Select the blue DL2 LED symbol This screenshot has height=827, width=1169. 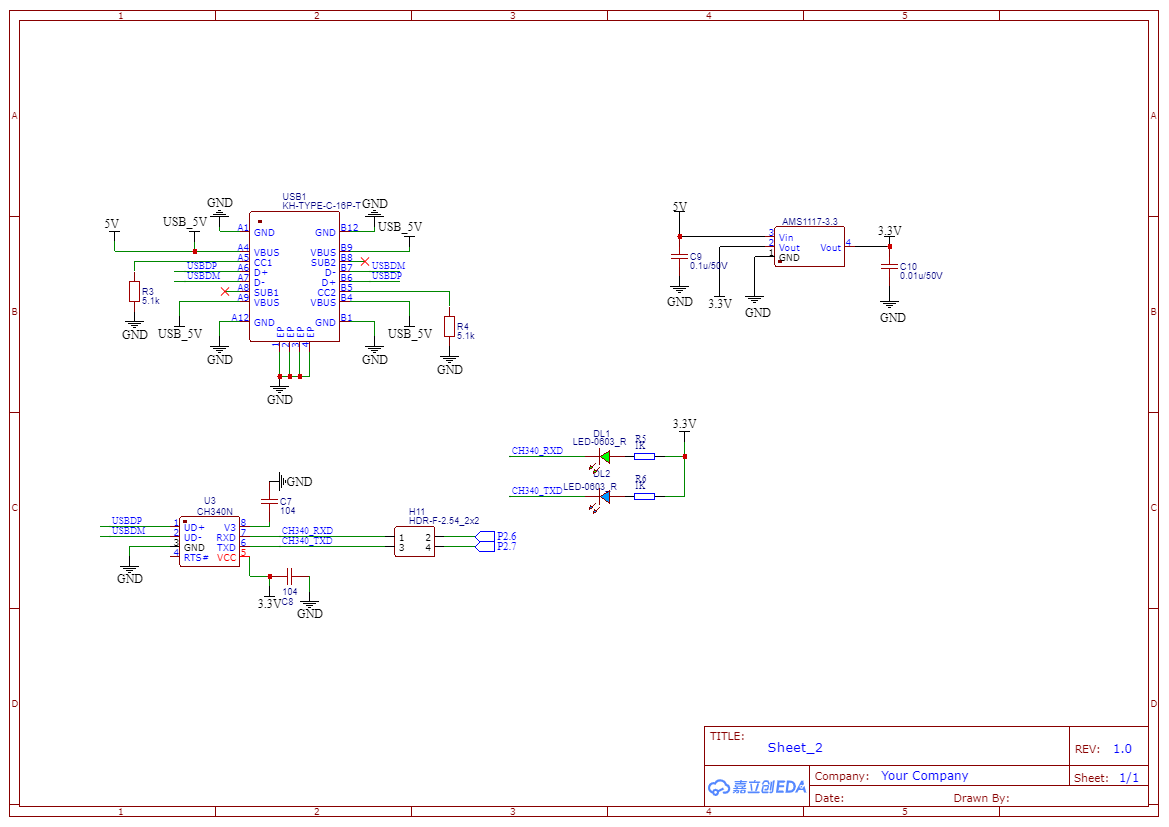[x=605, y=496]
